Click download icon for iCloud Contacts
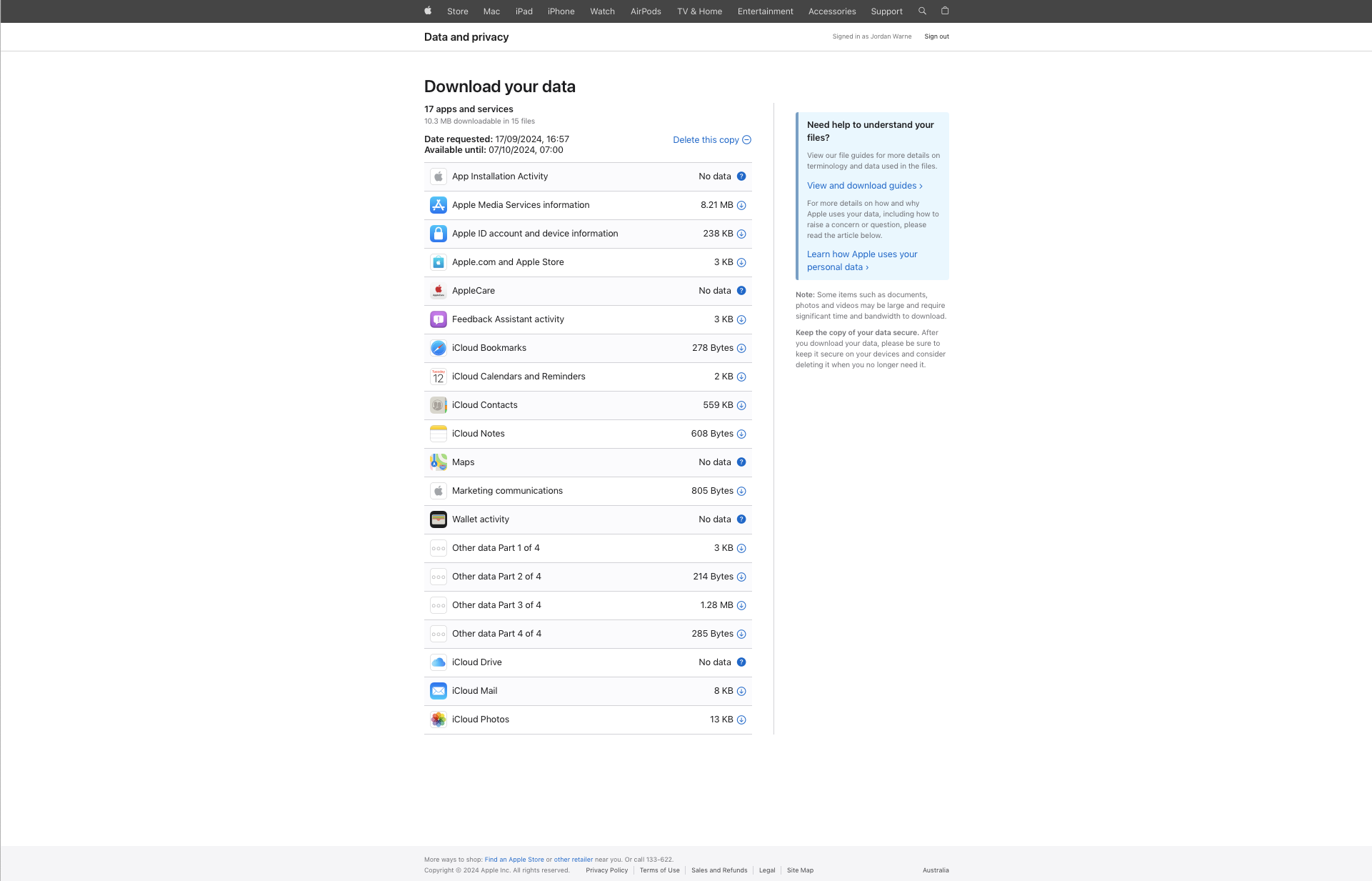 click(x=741, y=405)
